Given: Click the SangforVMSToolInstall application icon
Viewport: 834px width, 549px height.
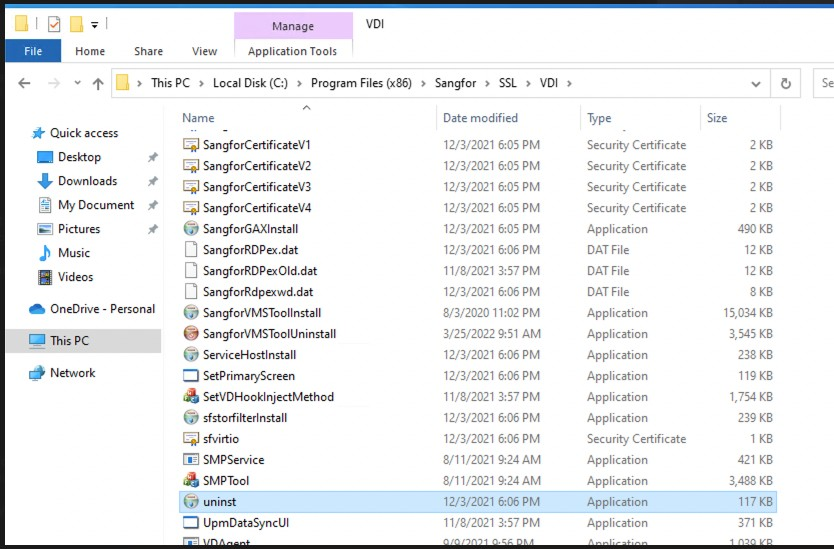Looking at the screenshot, I should click(x=190, y=313).
